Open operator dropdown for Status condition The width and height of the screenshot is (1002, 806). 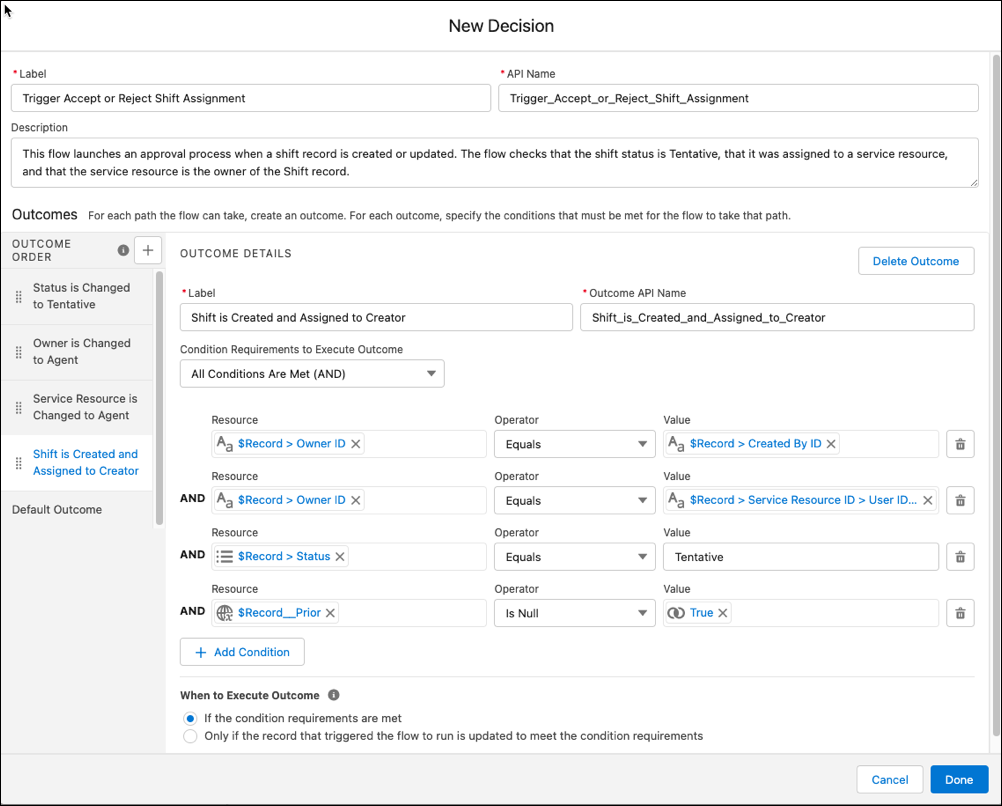tap(574, 557)
